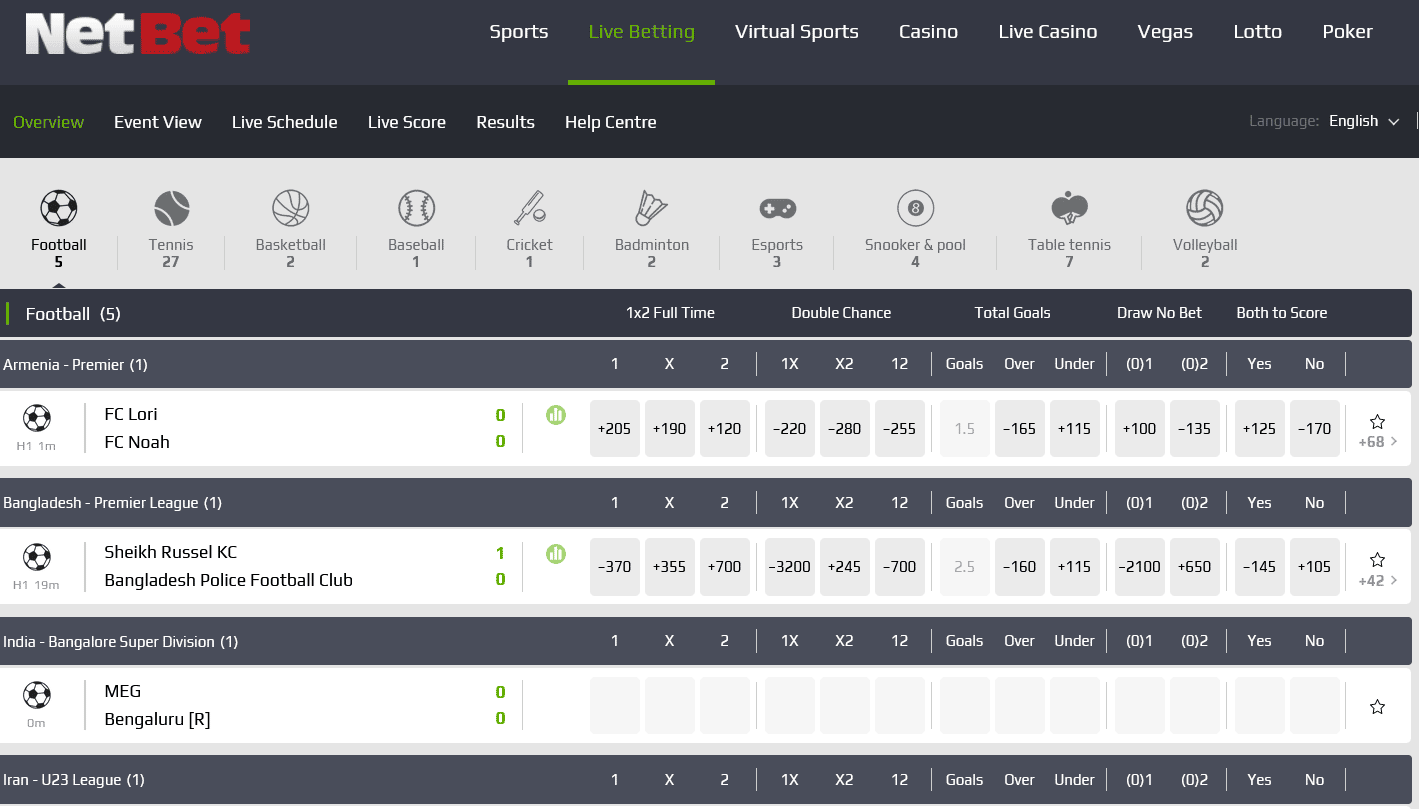
Task: Bet on FC Lori win at +205
Action: tap(615, 428)
